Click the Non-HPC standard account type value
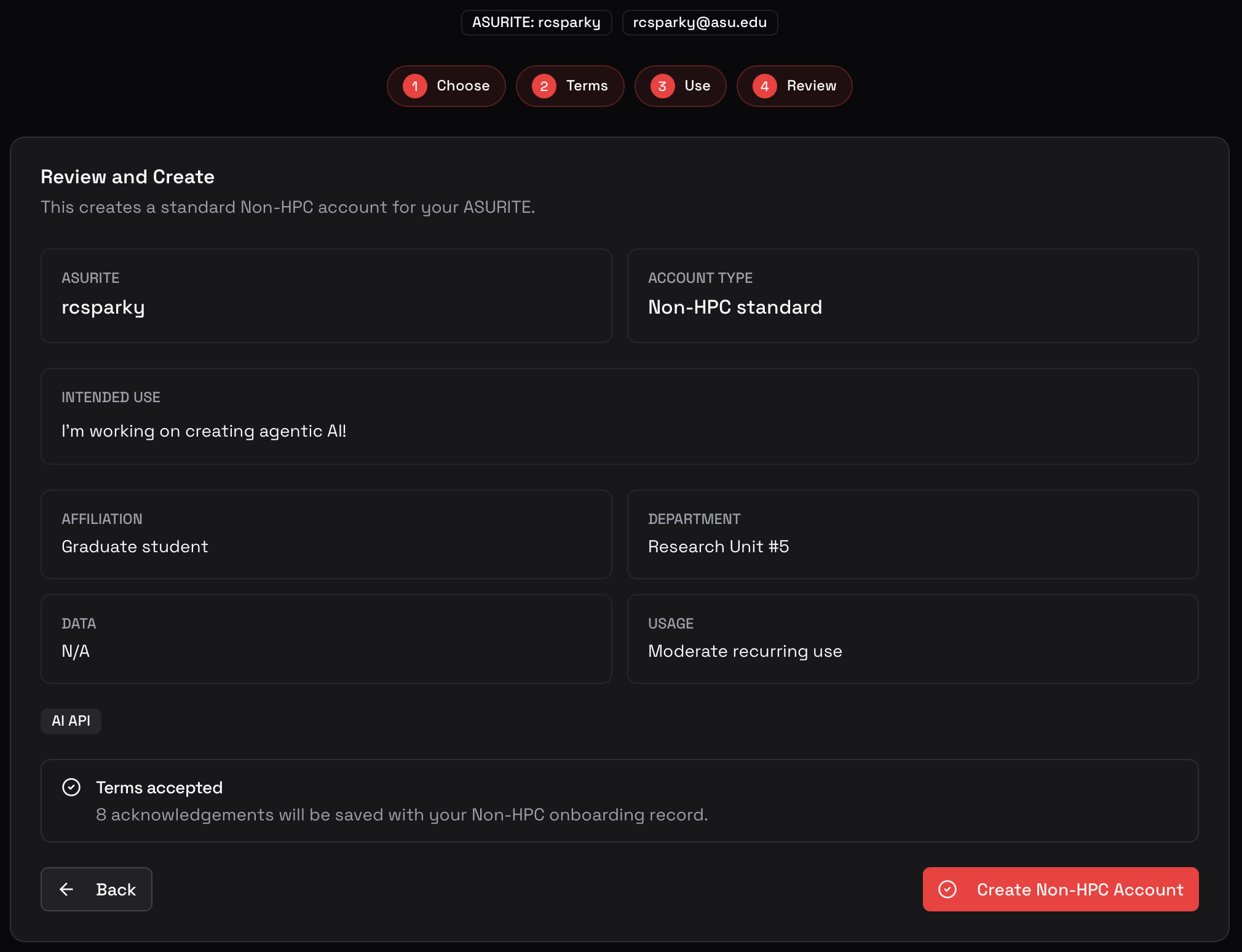The image size is (1242, 952). coord(735,307)
